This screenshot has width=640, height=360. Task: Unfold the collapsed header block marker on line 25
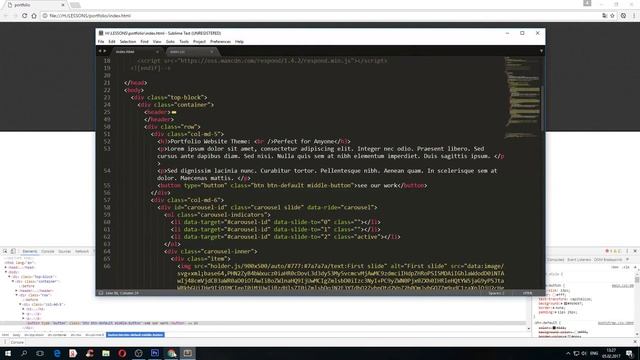tap(174, 112)
